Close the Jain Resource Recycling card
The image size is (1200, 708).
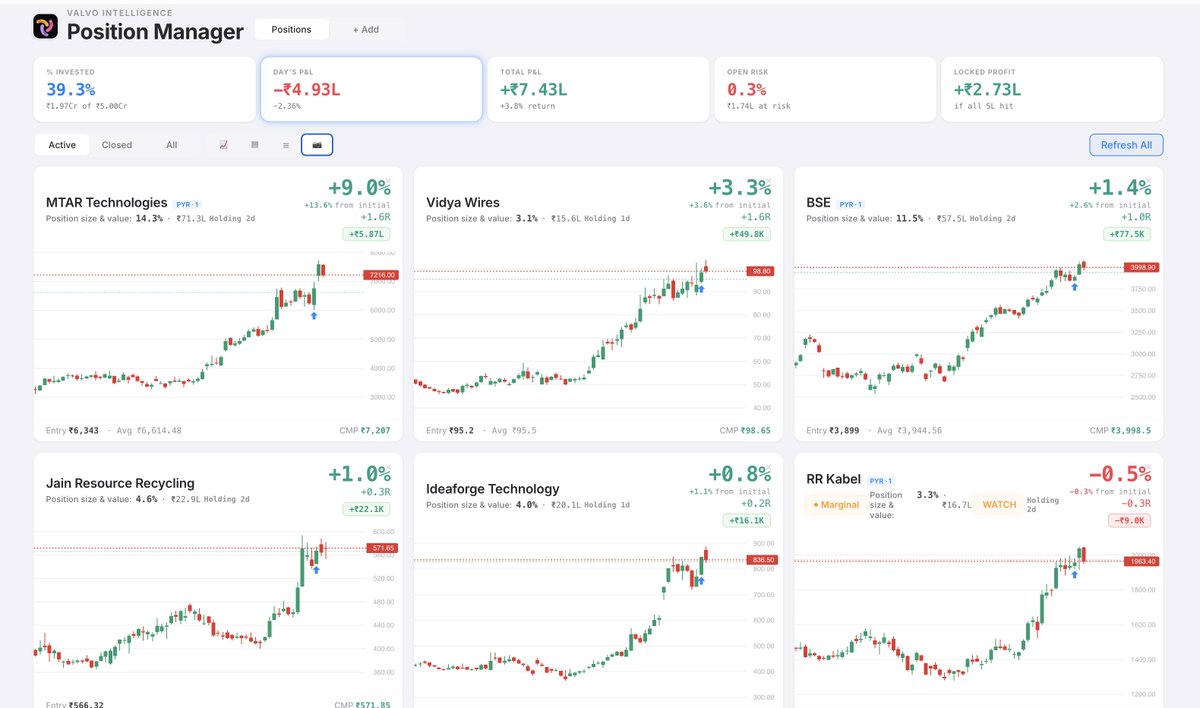click(388, 467)
